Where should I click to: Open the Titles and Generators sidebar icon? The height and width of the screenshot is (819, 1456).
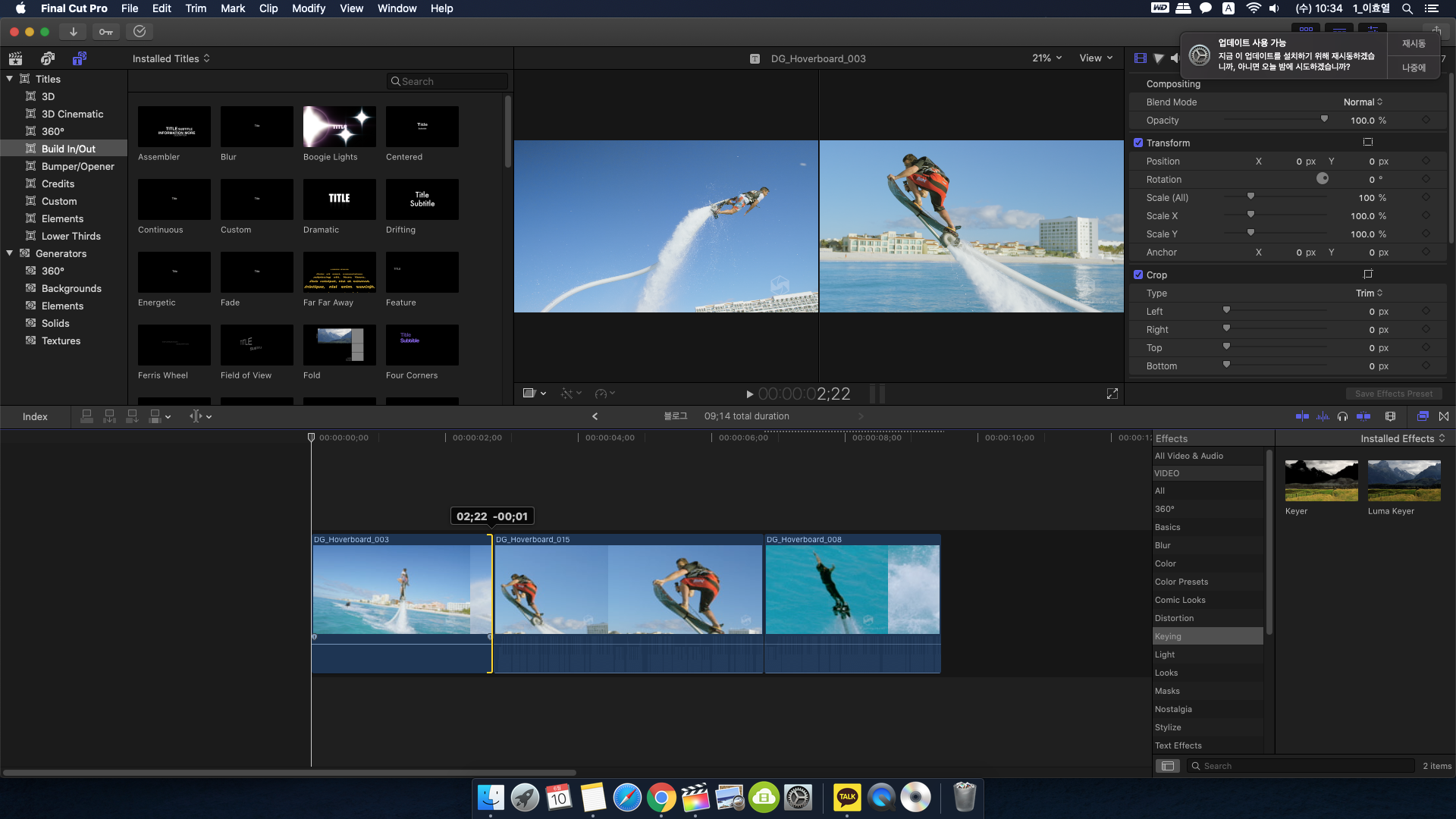(79, 58)
